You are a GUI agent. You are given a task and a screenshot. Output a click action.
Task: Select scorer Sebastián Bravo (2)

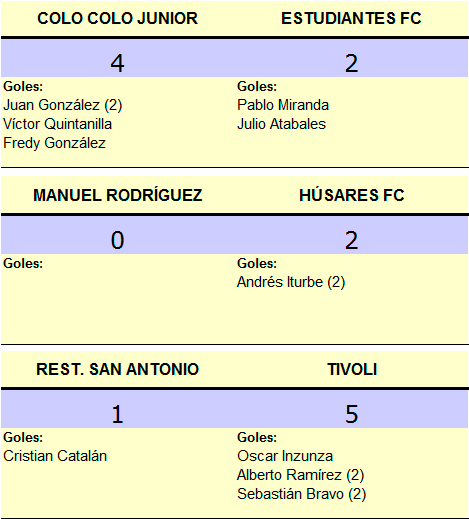point(302,494)
